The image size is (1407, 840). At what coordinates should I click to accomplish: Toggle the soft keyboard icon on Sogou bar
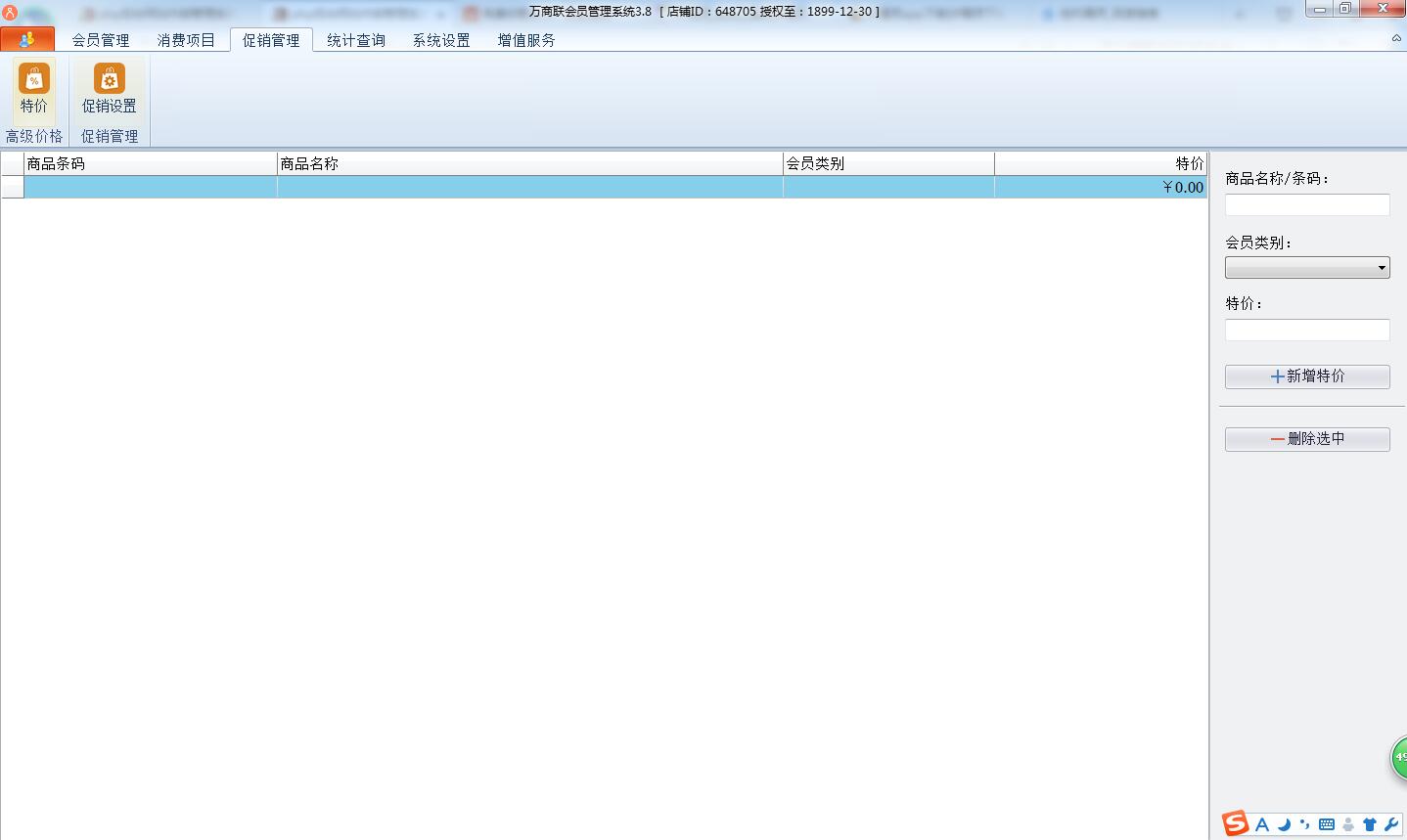1327,823
